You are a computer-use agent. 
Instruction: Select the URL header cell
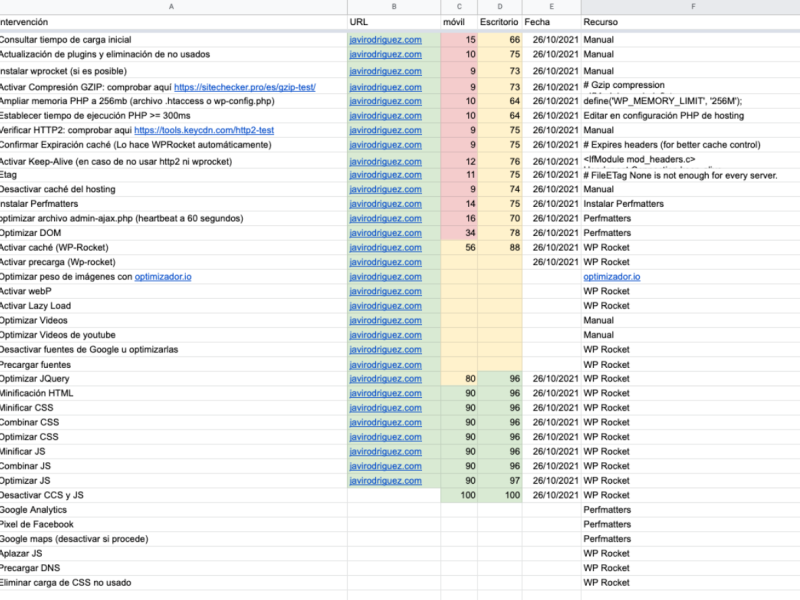394,22
